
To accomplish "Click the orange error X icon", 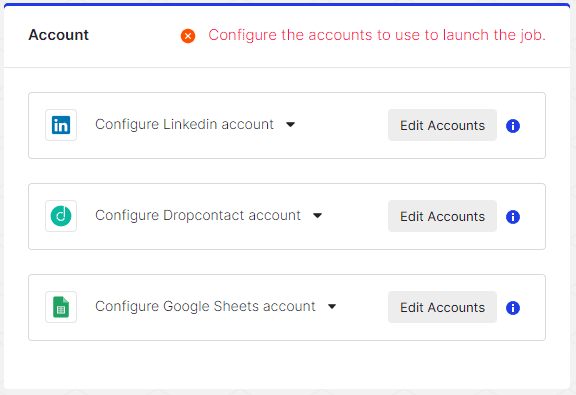I will (x=188, y=36).
